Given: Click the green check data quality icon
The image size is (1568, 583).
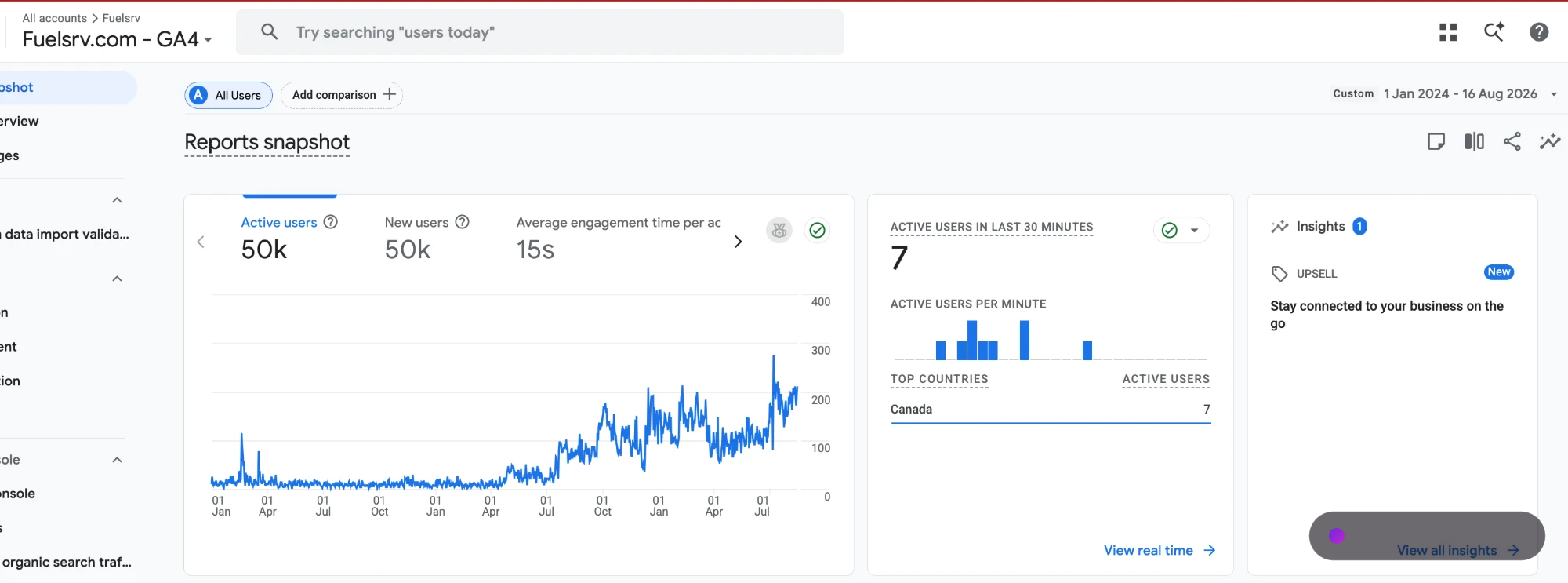Looking at the screenshot, I should (x=818, y=230).
